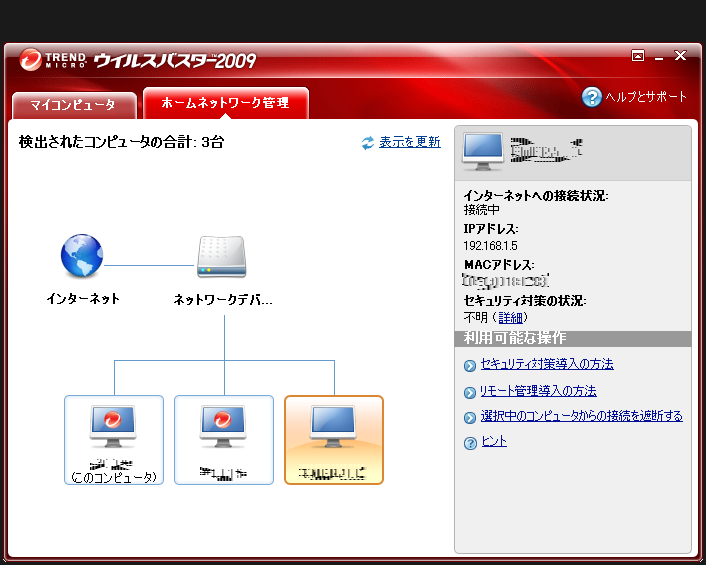Click arrow icon beside セキュリティ対策導入の方法

470,366
